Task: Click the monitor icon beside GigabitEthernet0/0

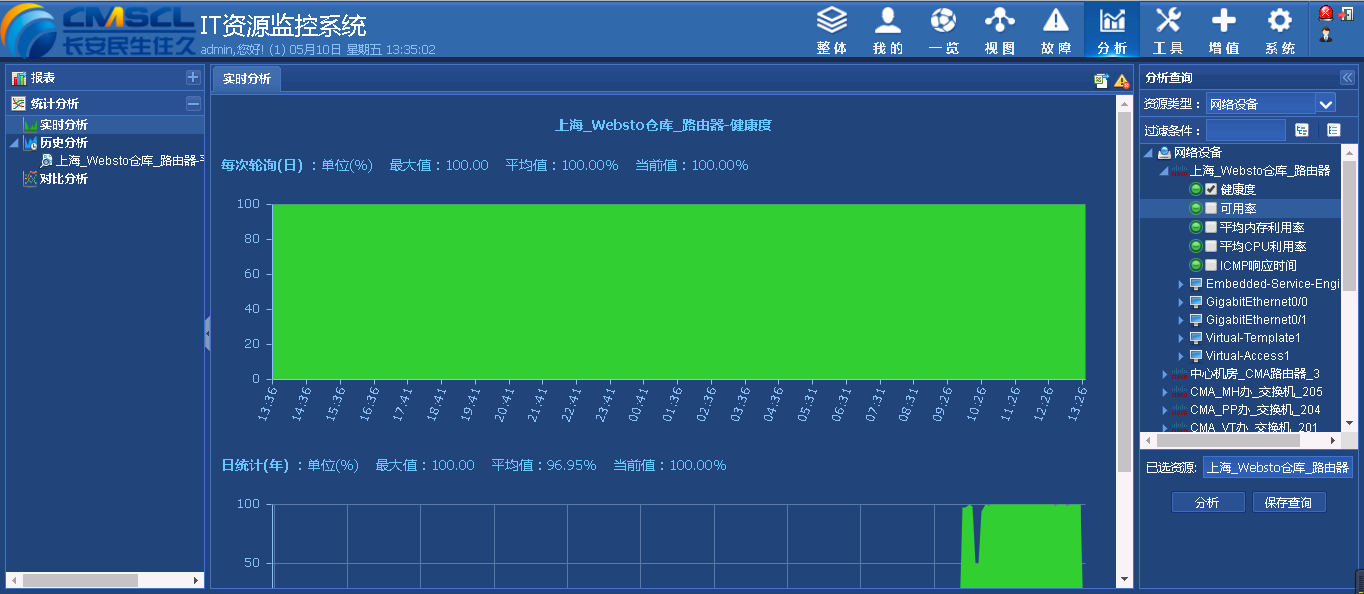Action: [x=1196, y=302]
